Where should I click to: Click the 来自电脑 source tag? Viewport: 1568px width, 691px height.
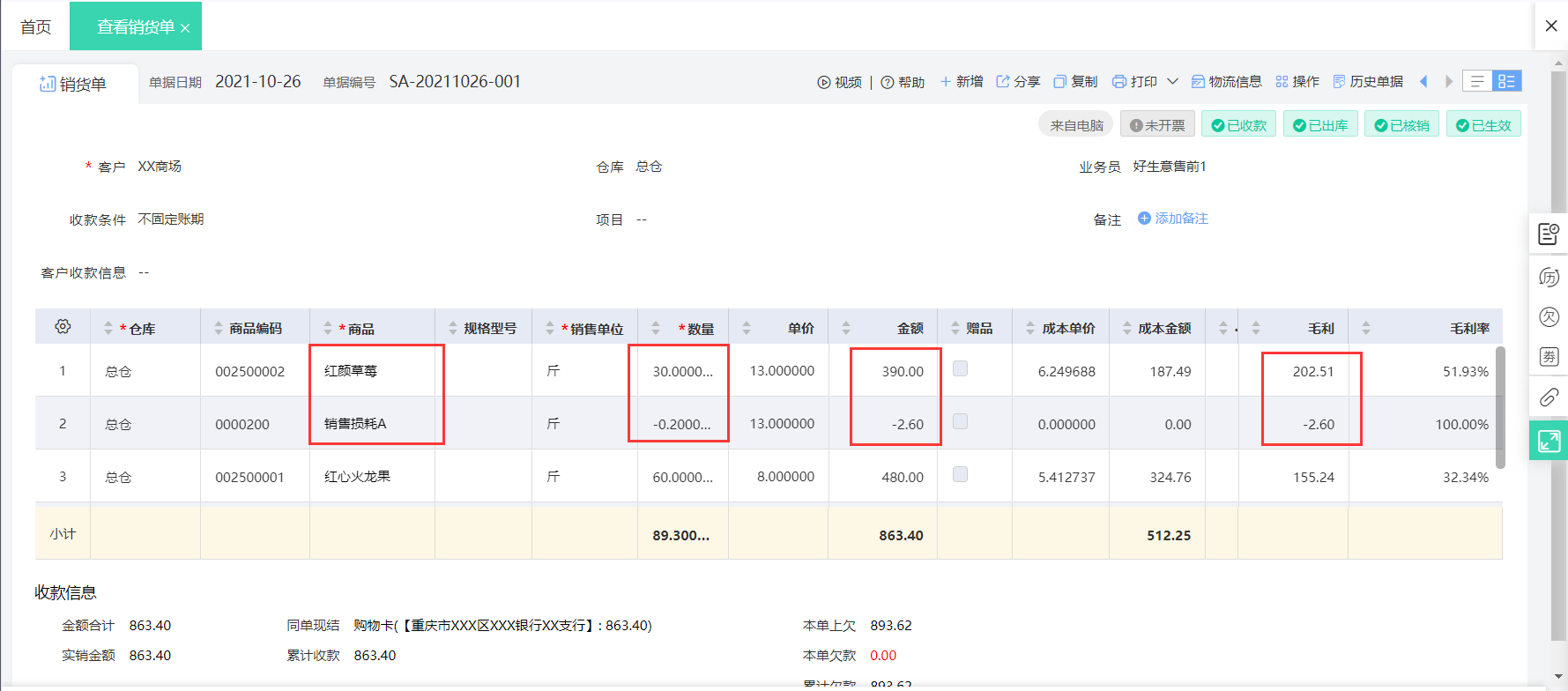pos(1076,125)
